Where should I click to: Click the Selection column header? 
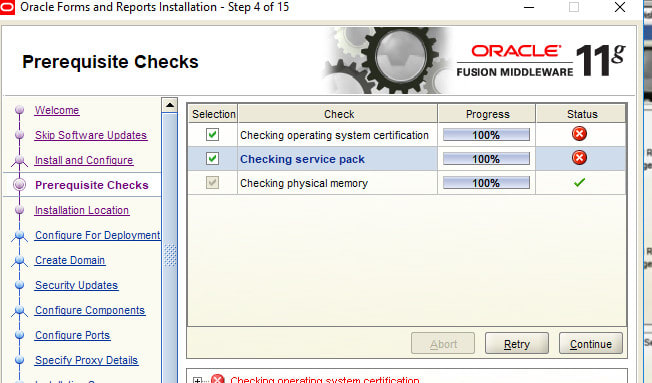click(213, 114)
